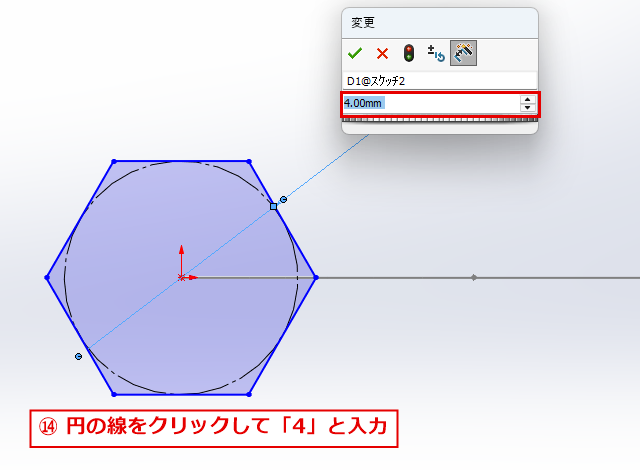Select the bottom-left vertex of the hexagon
The width and height of the screenshot is (640, 470).
point(114,394)
